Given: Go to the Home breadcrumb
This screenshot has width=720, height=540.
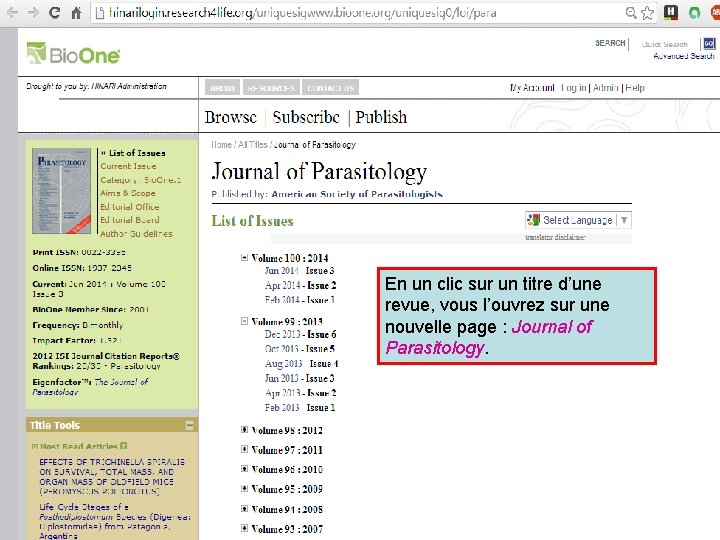Looking at the screenshot, I should pos(221,145).
